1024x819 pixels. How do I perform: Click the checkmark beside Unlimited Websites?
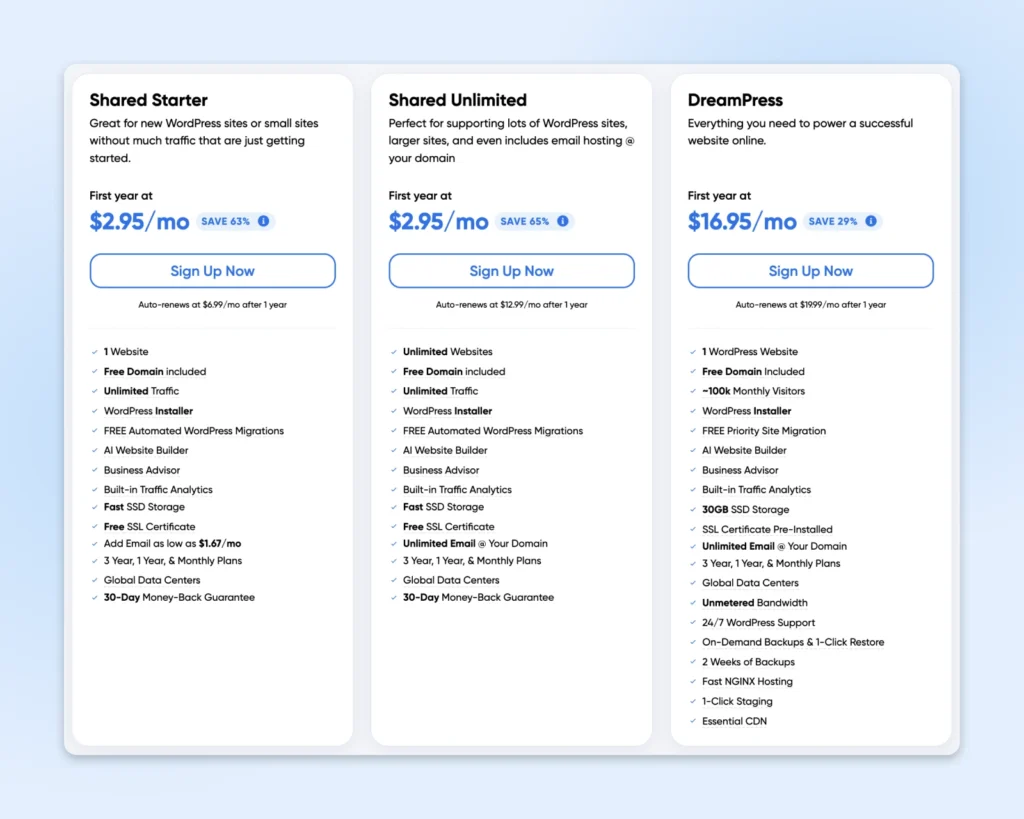(x=393, y=352)
